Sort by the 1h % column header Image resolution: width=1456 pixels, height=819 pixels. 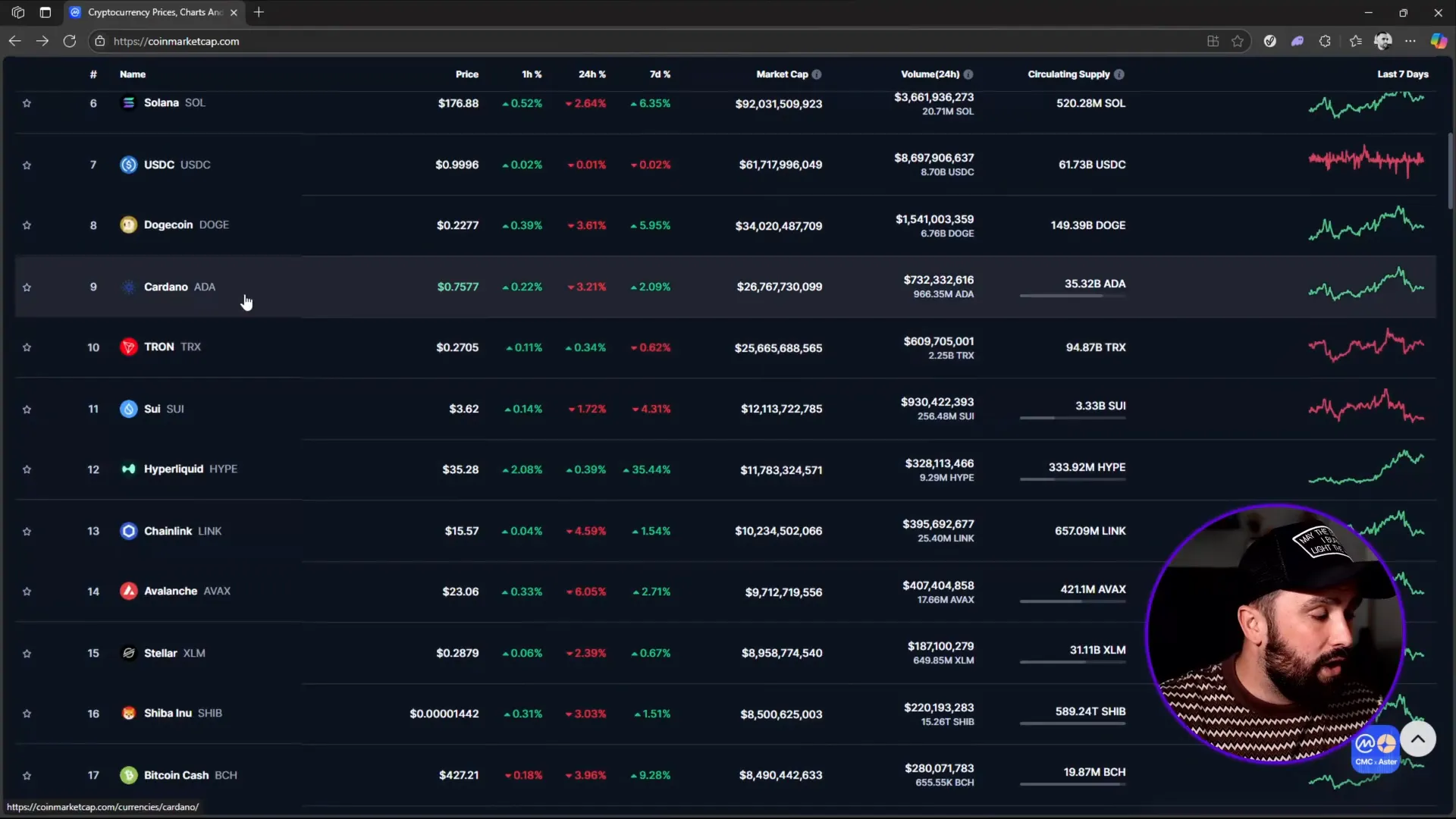click(532, 74)
